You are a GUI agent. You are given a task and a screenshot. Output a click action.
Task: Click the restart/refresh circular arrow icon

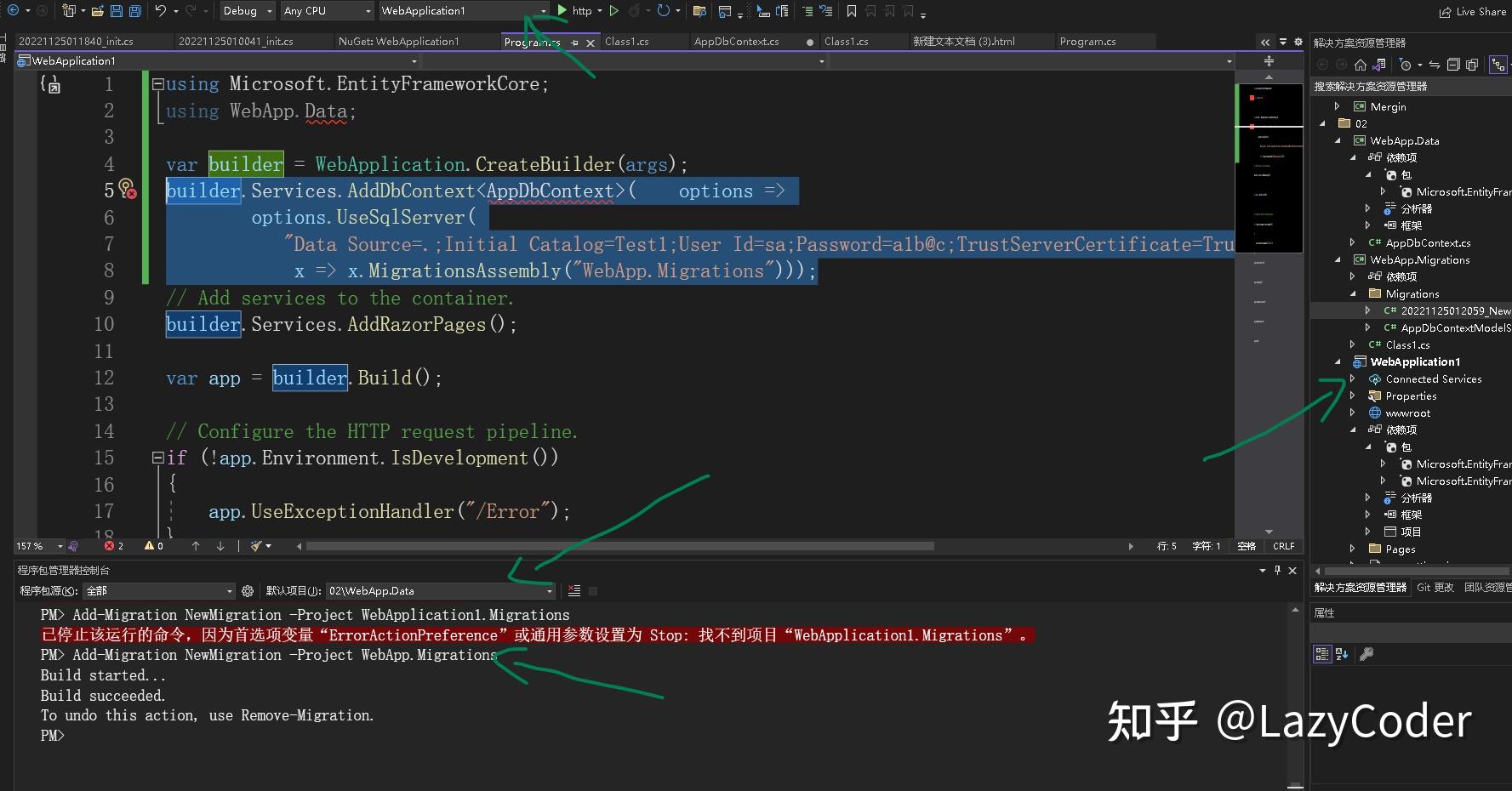pyautogui.click(x=664, y=11)
